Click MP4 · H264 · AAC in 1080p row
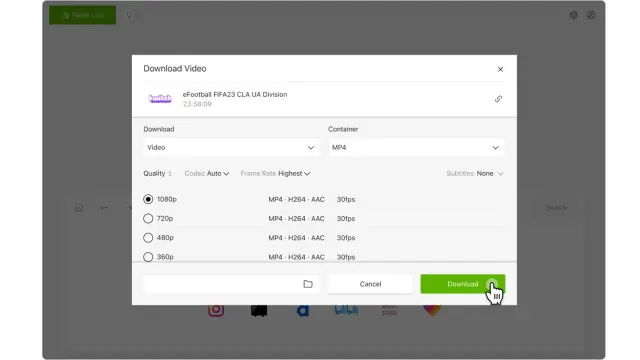Screen dimensions: 640x360 point(296,199)
